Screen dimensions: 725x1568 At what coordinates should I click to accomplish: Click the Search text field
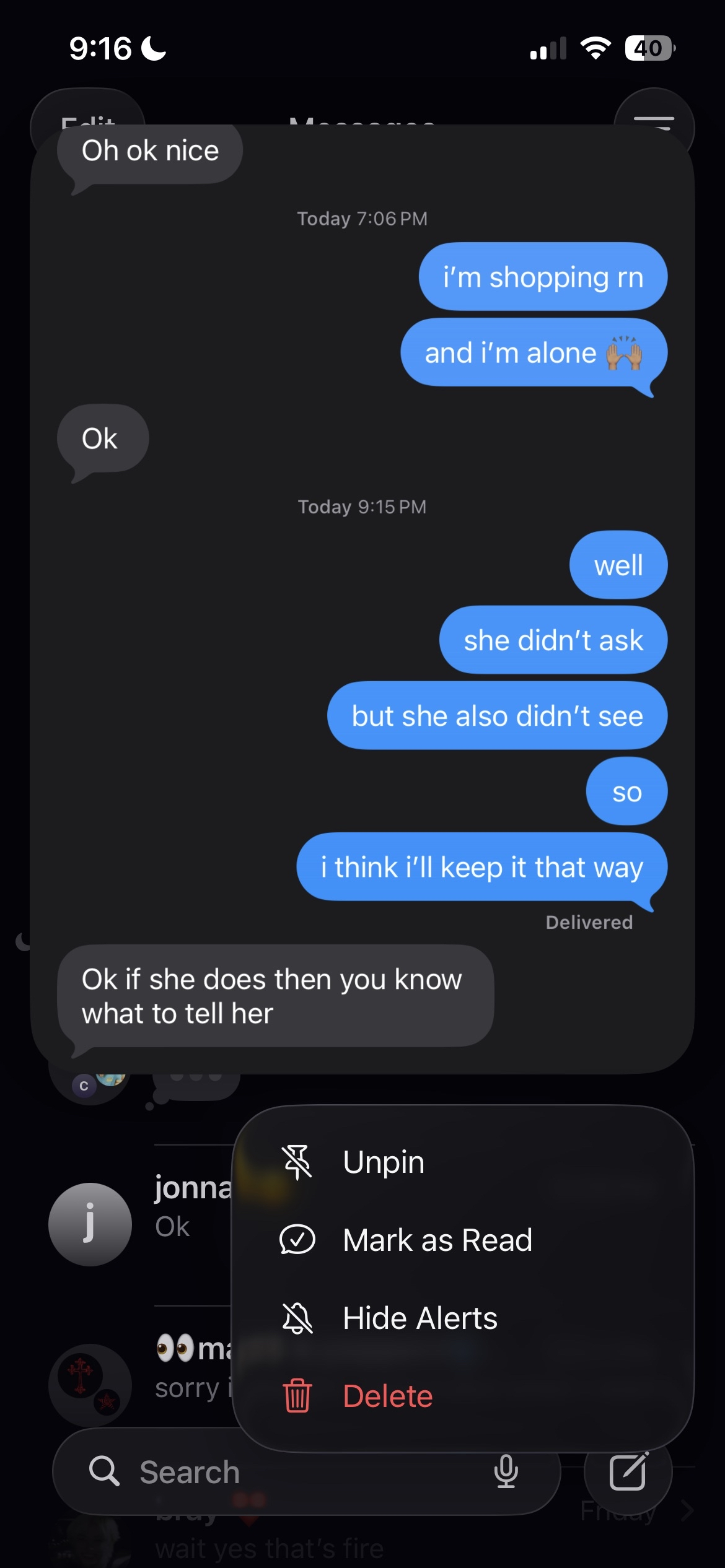coord(307,1471)
